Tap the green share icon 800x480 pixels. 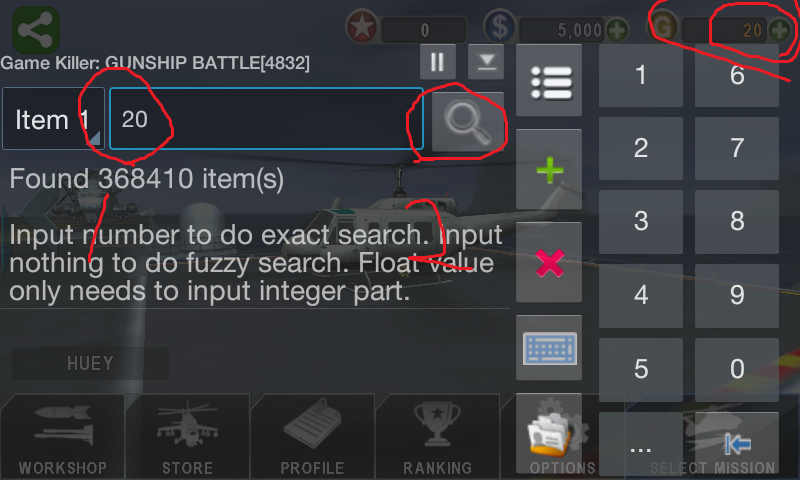coord(36,30)
